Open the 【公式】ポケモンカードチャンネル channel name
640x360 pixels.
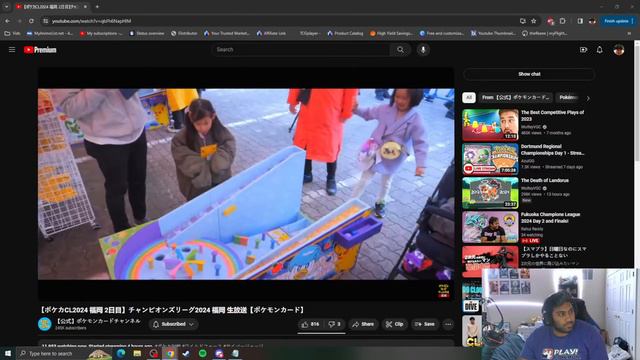pyautogui.click(x=98, y=321)
